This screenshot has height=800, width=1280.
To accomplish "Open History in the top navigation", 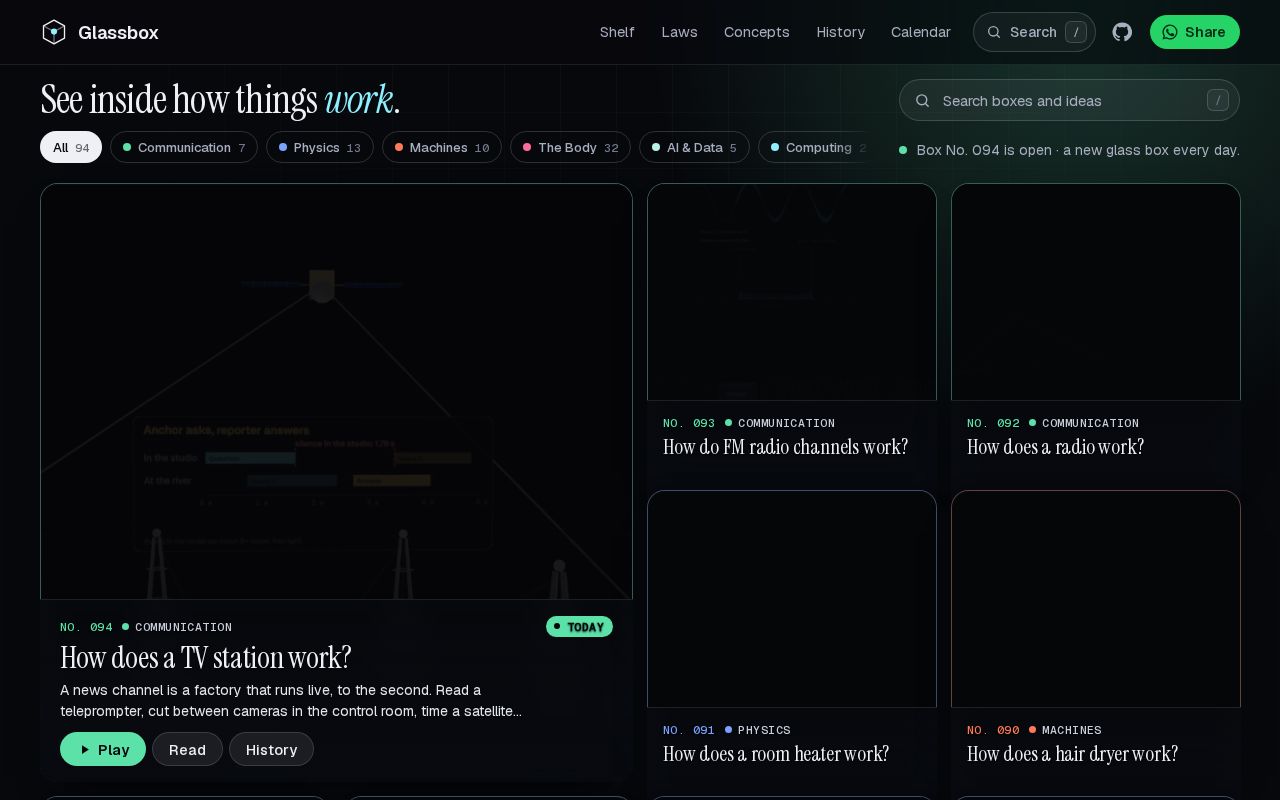I will (840, 32).
